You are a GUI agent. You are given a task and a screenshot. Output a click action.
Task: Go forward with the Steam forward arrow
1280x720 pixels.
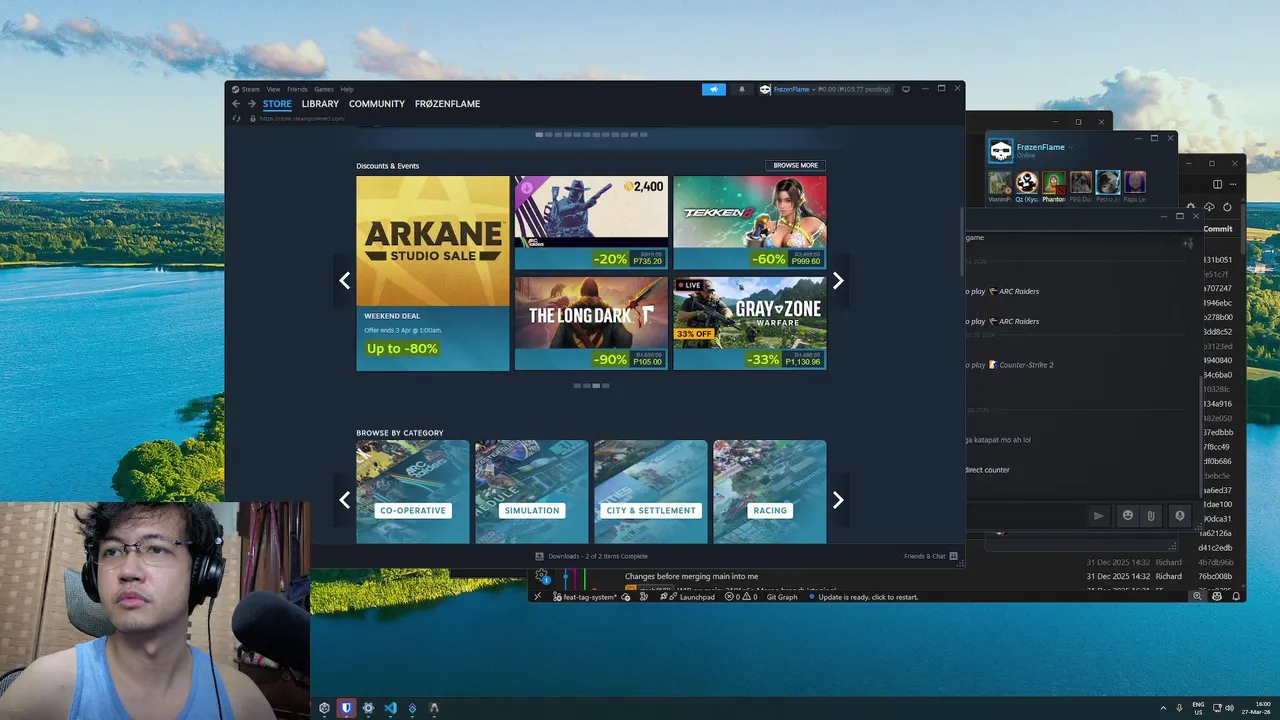pyautogui.click(x=252, y=104)
